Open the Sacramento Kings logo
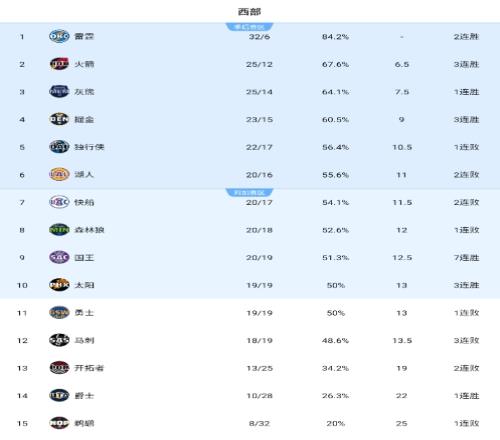The image size is (500, 440). [x=59, y=258]
